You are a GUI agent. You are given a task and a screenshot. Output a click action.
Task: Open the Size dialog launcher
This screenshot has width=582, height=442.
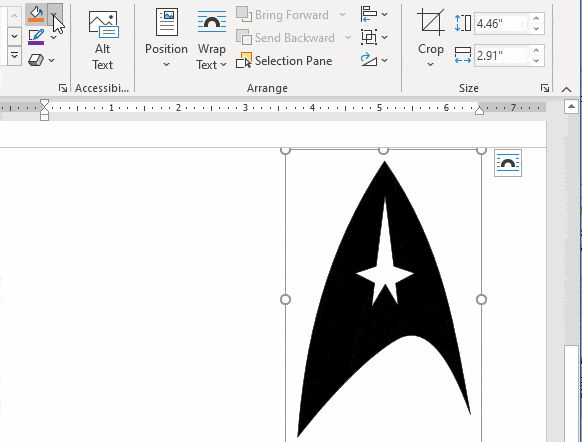[545, 88]
